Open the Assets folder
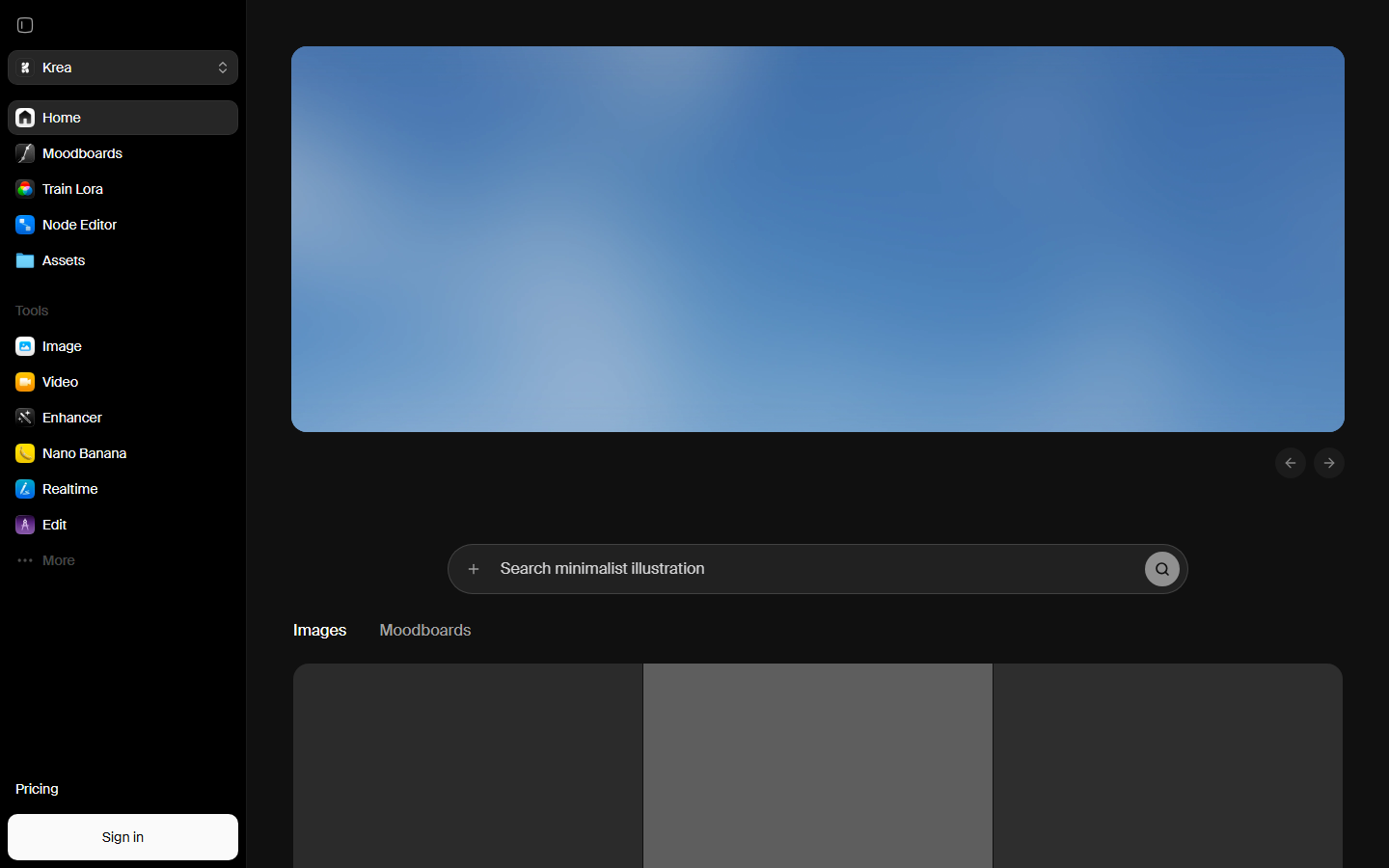The width and height of the screenshot is (1389, 868). (x=123, y=260)
